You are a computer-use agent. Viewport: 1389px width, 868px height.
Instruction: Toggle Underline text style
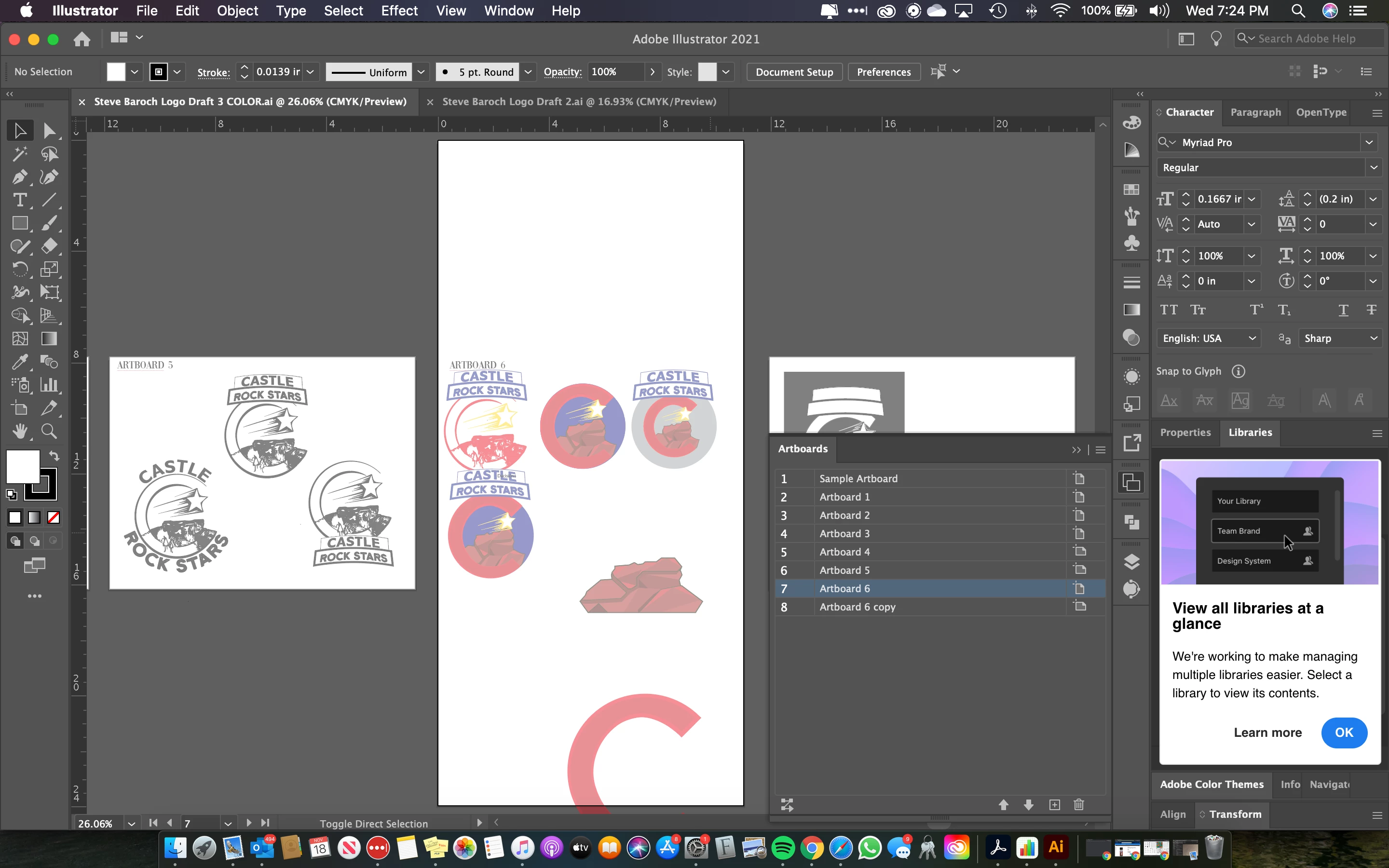click(1343, 310)
